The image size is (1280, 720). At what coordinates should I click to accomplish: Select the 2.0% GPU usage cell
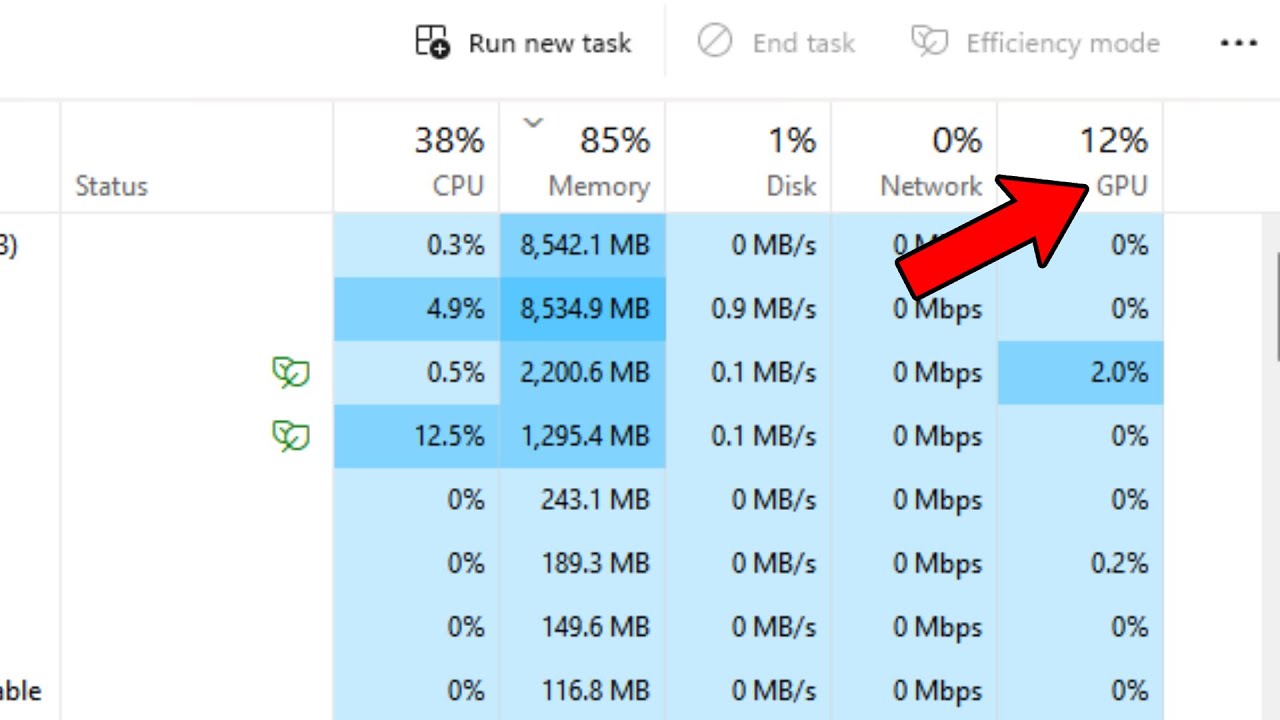1080,373
